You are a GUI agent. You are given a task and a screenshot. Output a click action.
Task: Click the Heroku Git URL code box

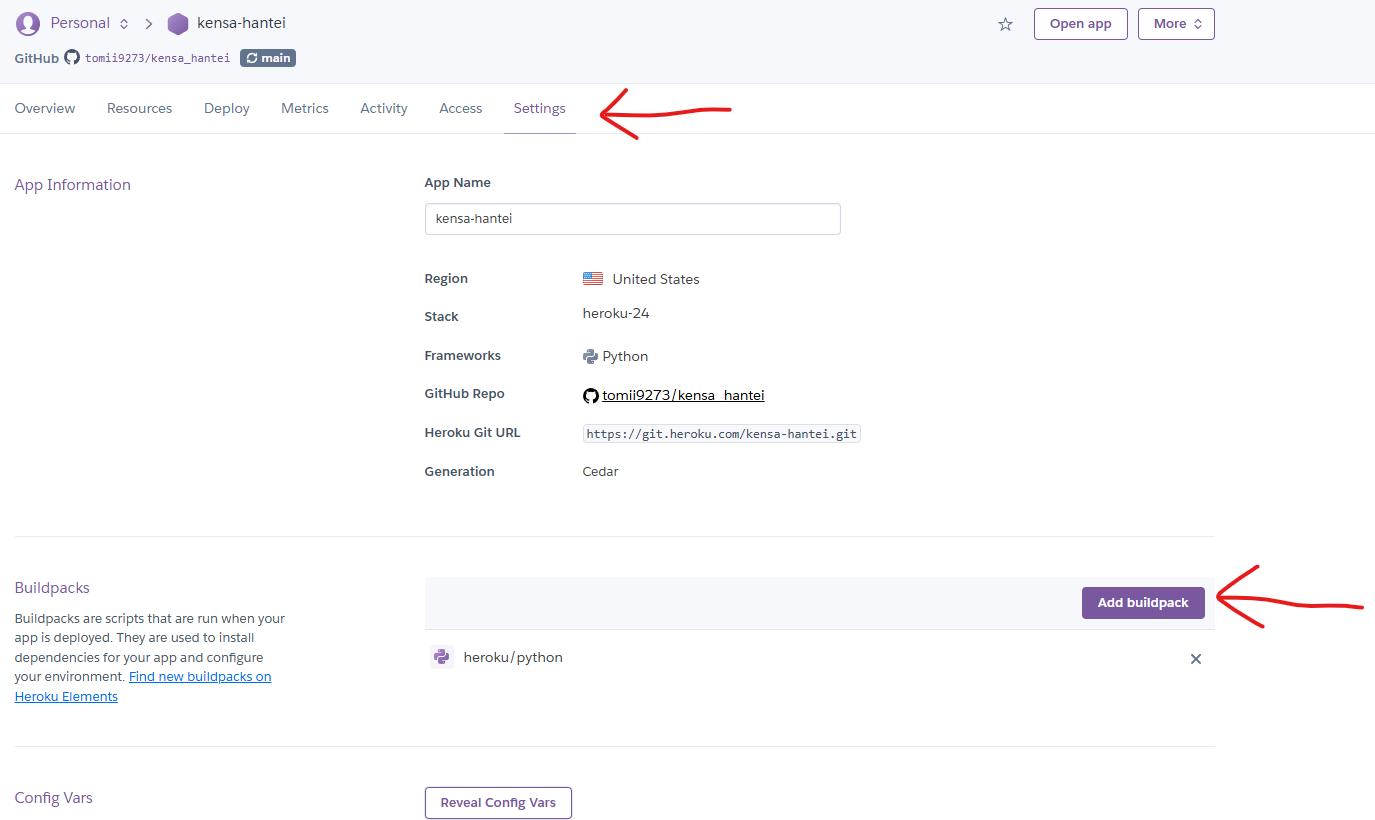(722, 434)
